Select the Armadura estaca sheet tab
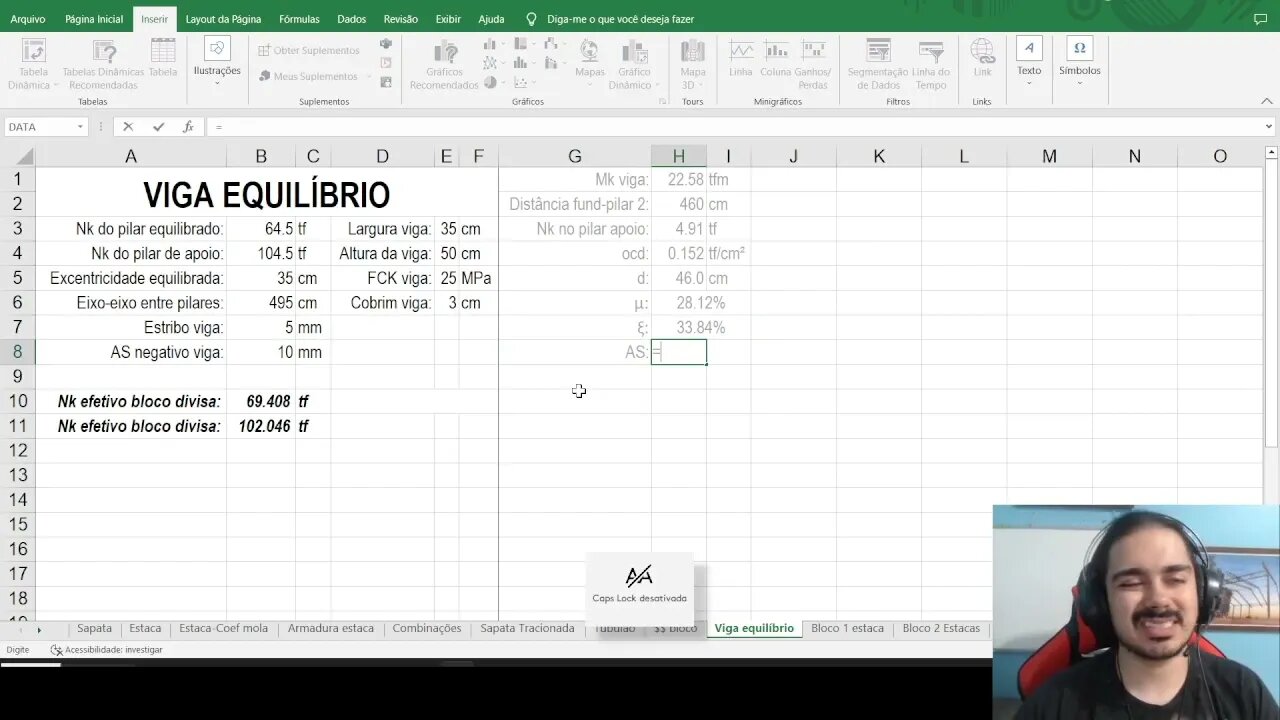 click(x=330, y=628)
